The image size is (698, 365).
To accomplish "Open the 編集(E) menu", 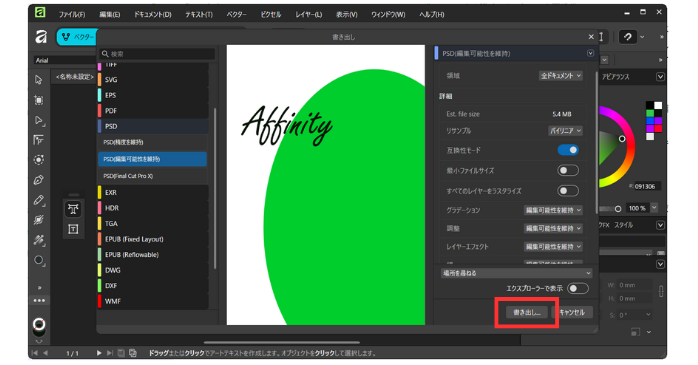I will pos(110,14).
